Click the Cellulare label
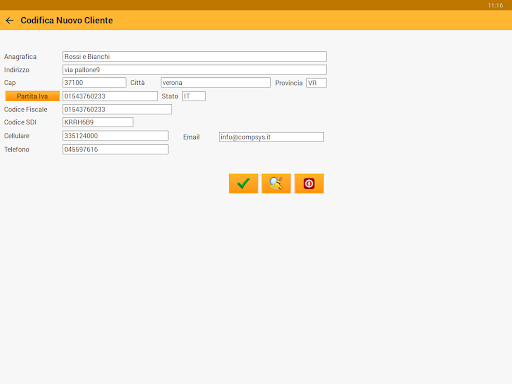Screen dimensions: 512x384 [17, 136]
